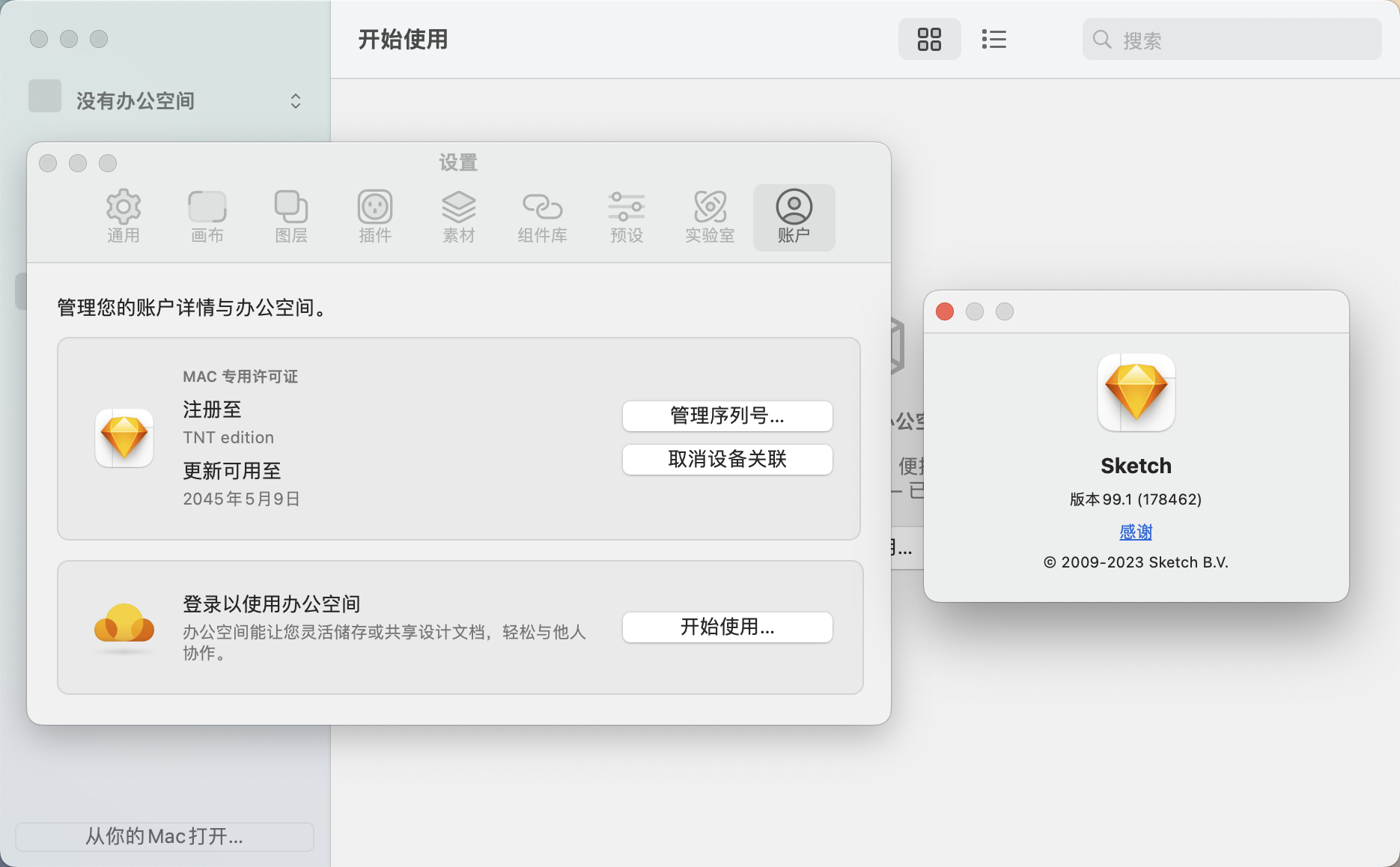Open the 感谢 acknowledgements link

point(1136,532)
